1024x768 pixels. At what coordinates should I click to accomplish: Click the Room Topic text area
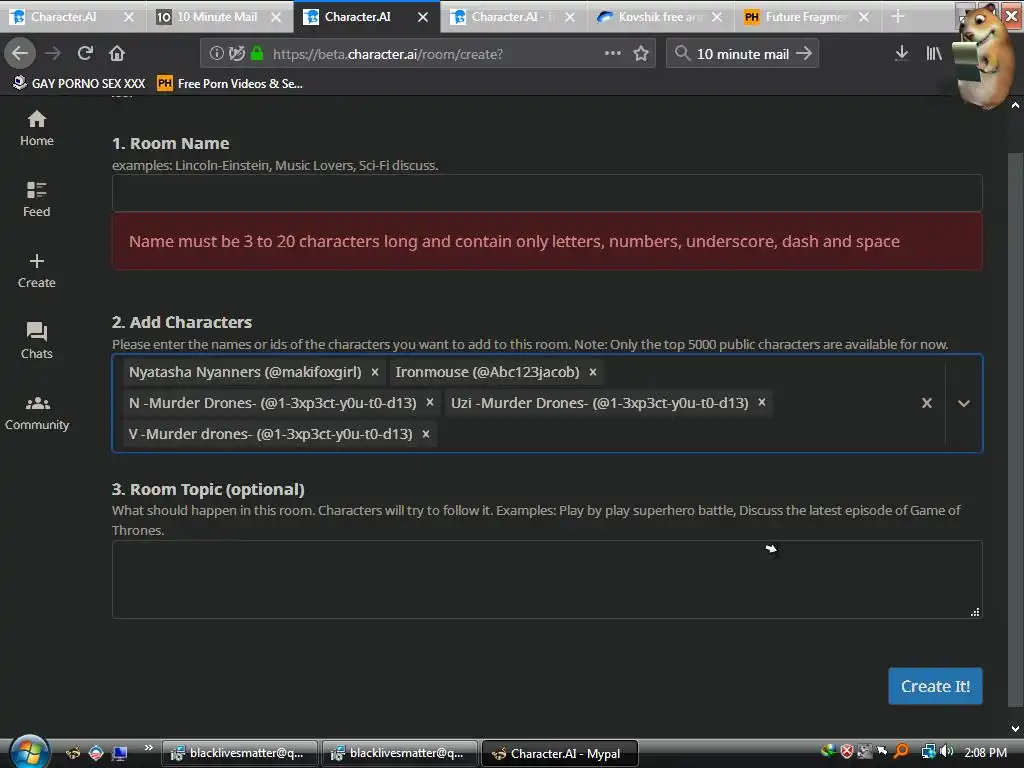coord(547,579)
